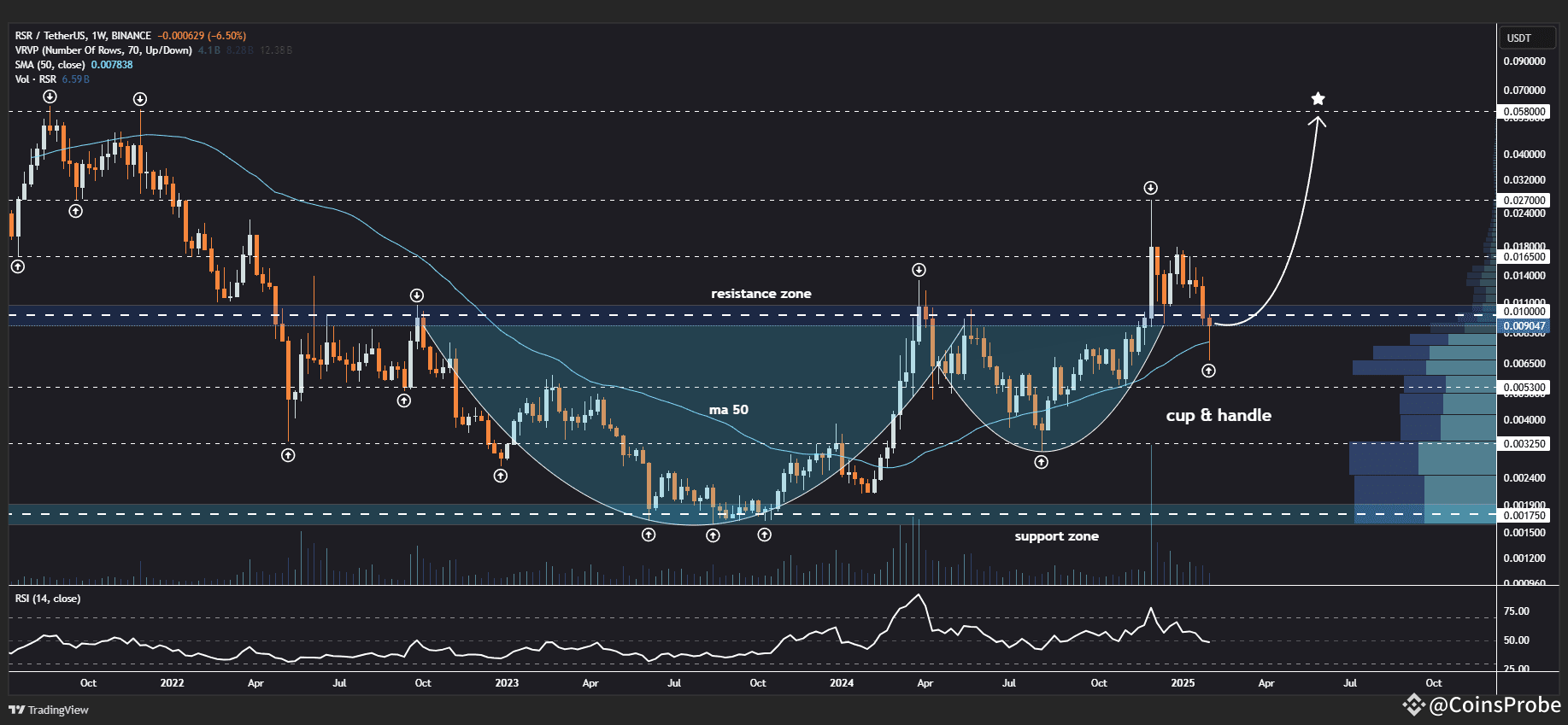Click the SMA value 0.007838 in the legend
This screenshot has width=1568, height=725.
click(x=112, y=65)
